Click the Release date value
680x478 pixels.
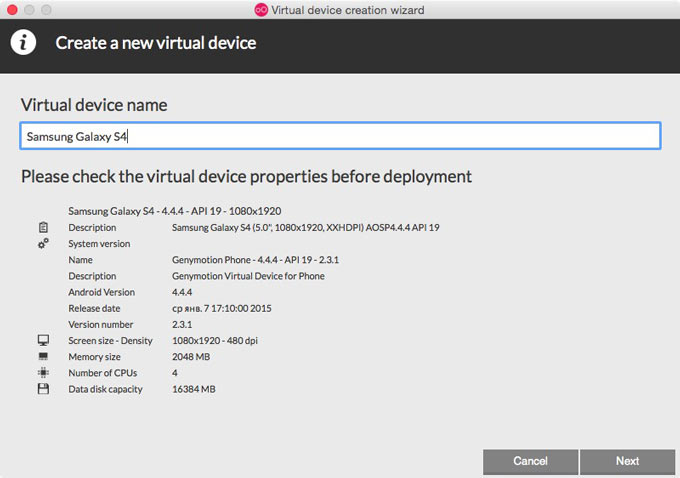pyautogui.click(x=221, y=308)
